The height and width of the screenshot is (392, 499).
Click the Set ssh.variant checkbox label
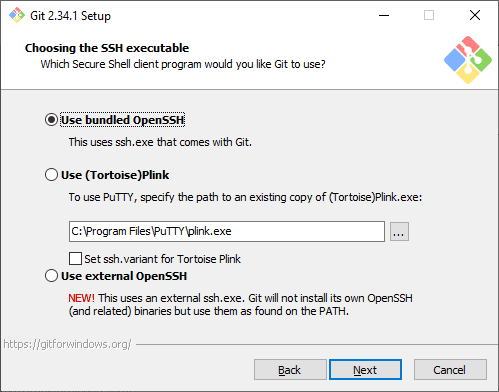(x=162, y=259)
